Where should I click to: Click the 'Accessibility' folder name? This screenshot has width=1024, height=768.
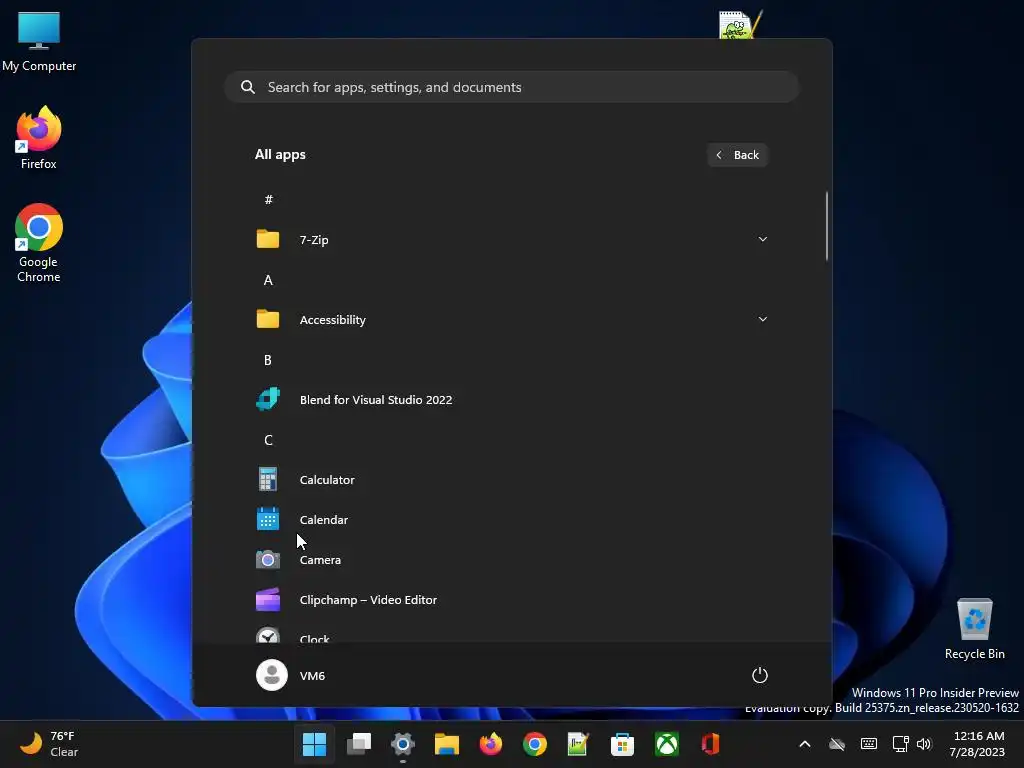pos(332,320)
